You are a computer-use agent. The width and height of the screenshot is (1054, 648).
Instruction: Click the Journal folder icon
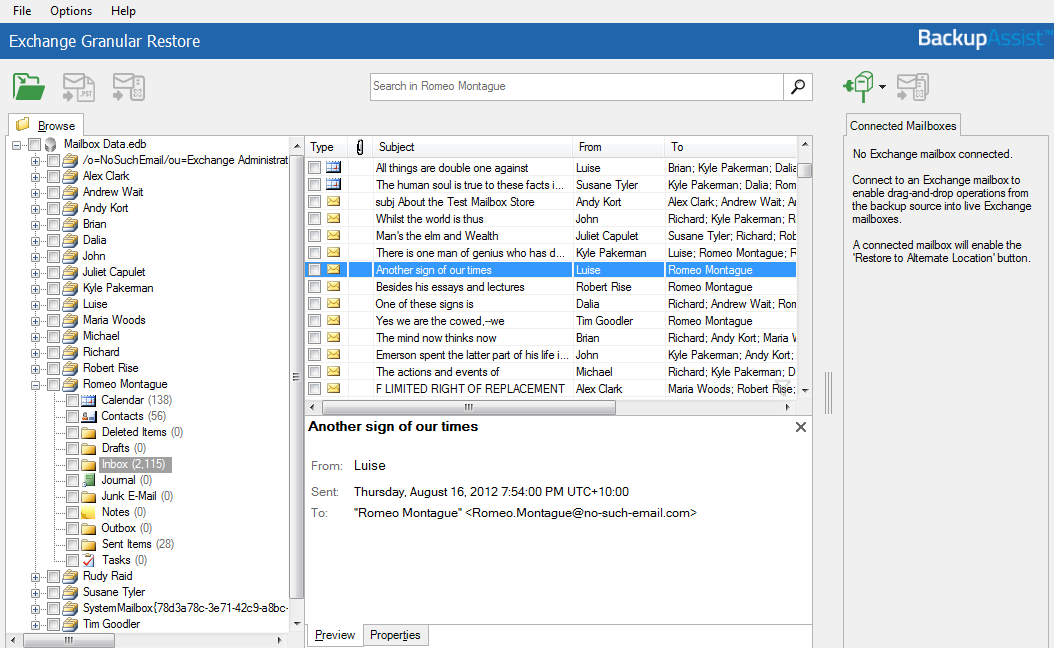[x=89, y=480]
